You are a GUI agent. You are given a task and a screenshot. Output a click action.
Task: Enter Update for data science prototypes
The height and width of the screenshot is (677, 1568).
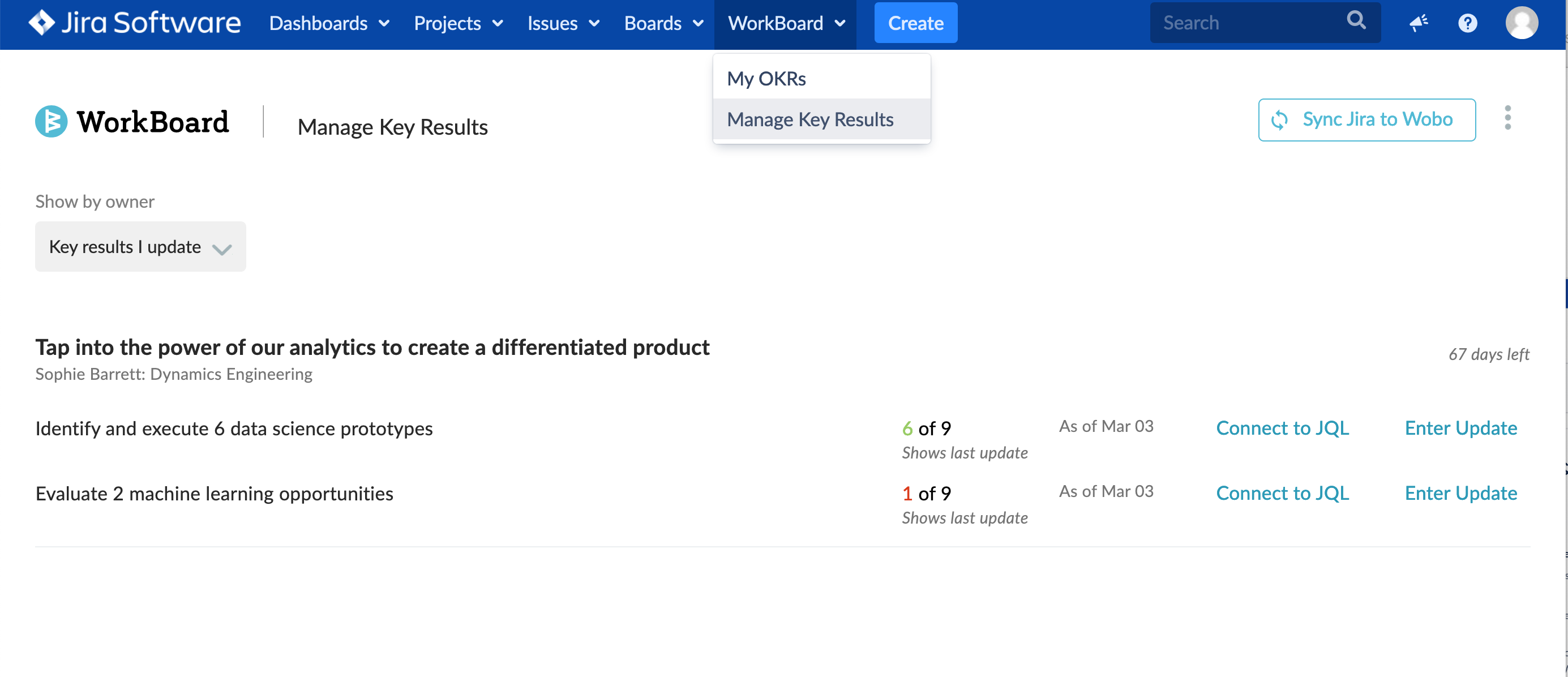click(1461, 428)
